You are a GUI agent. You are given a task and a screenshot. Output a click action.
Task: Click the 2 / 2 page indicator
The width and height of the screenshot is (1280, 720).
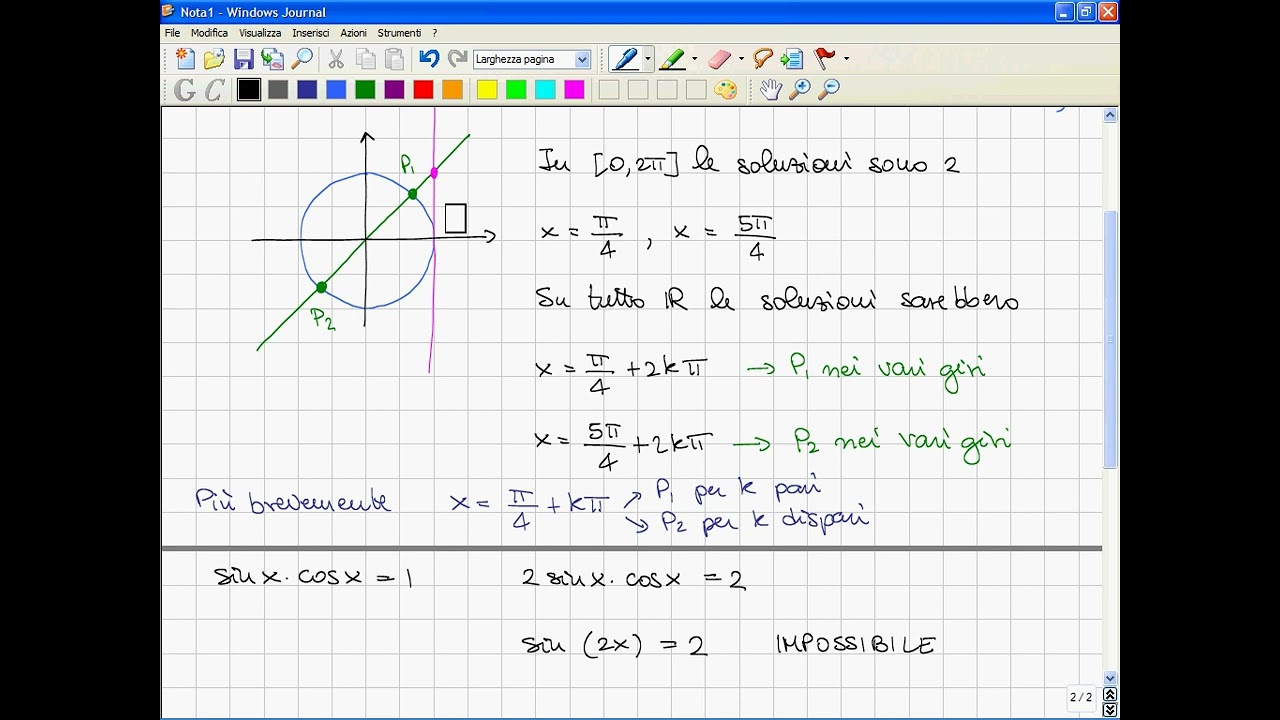pyautogui.click(x=1081, y=697)
